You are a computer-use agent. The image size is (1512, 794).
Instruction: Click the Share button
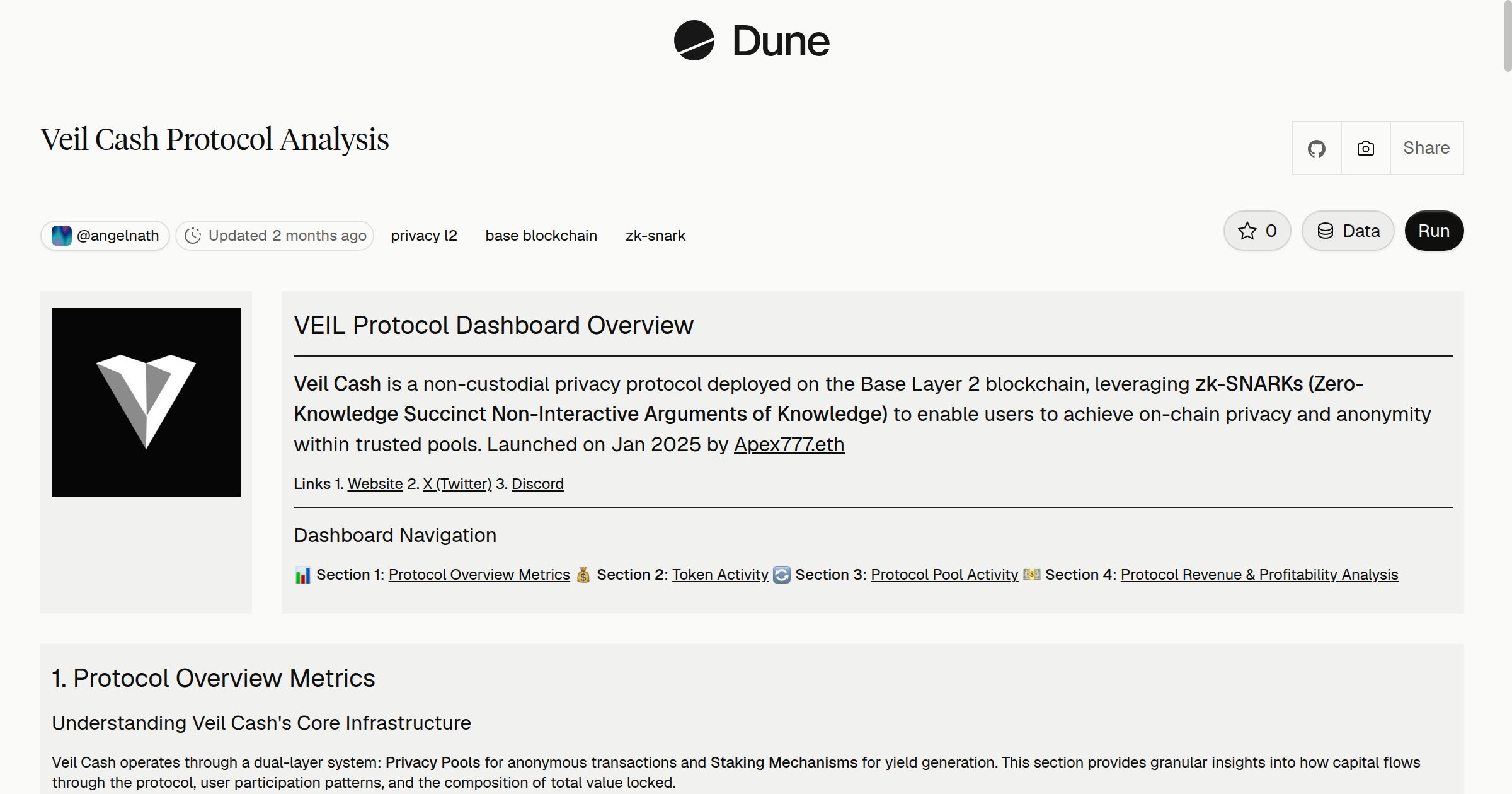1426,148
